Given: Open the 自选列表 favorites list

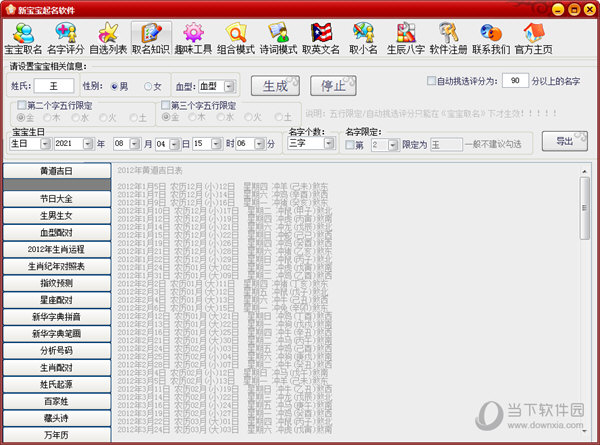Looking at the screenshot, I should (x=108, y=39).
